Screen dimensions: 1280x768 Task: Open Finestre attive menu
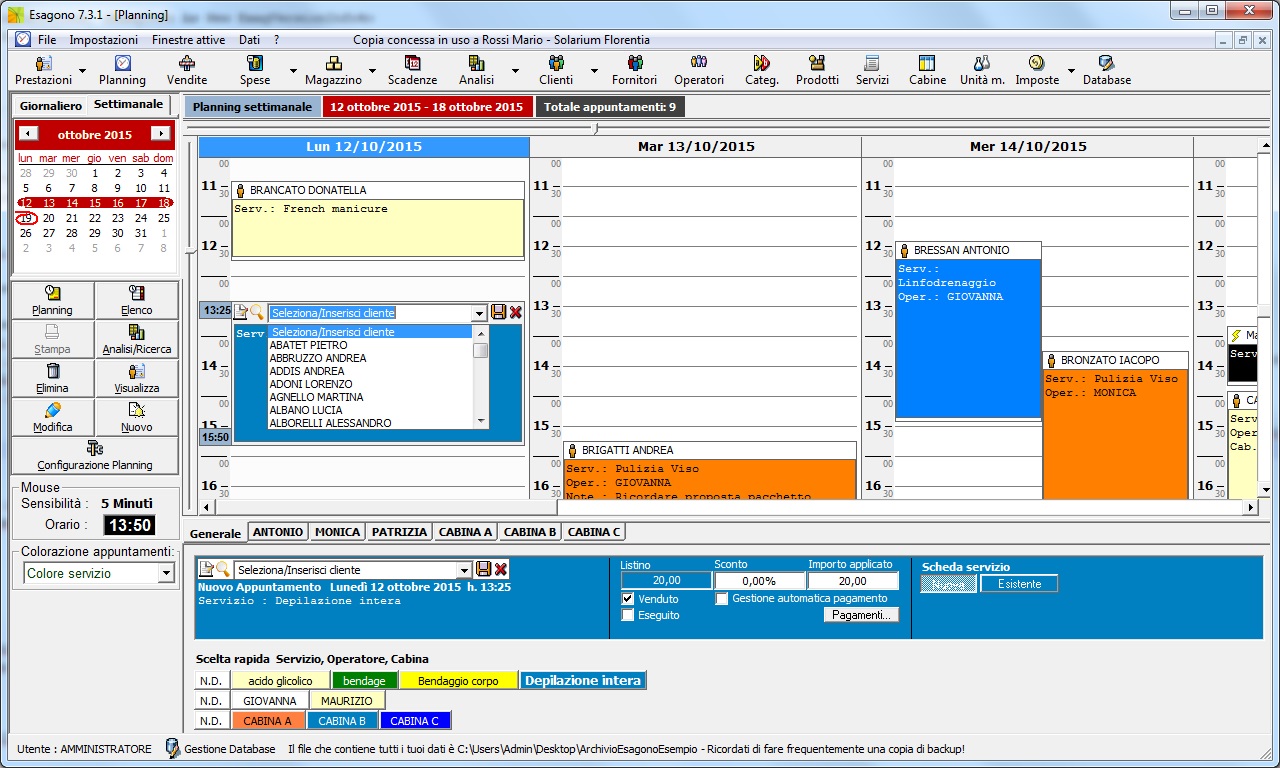tap(188, 40)
